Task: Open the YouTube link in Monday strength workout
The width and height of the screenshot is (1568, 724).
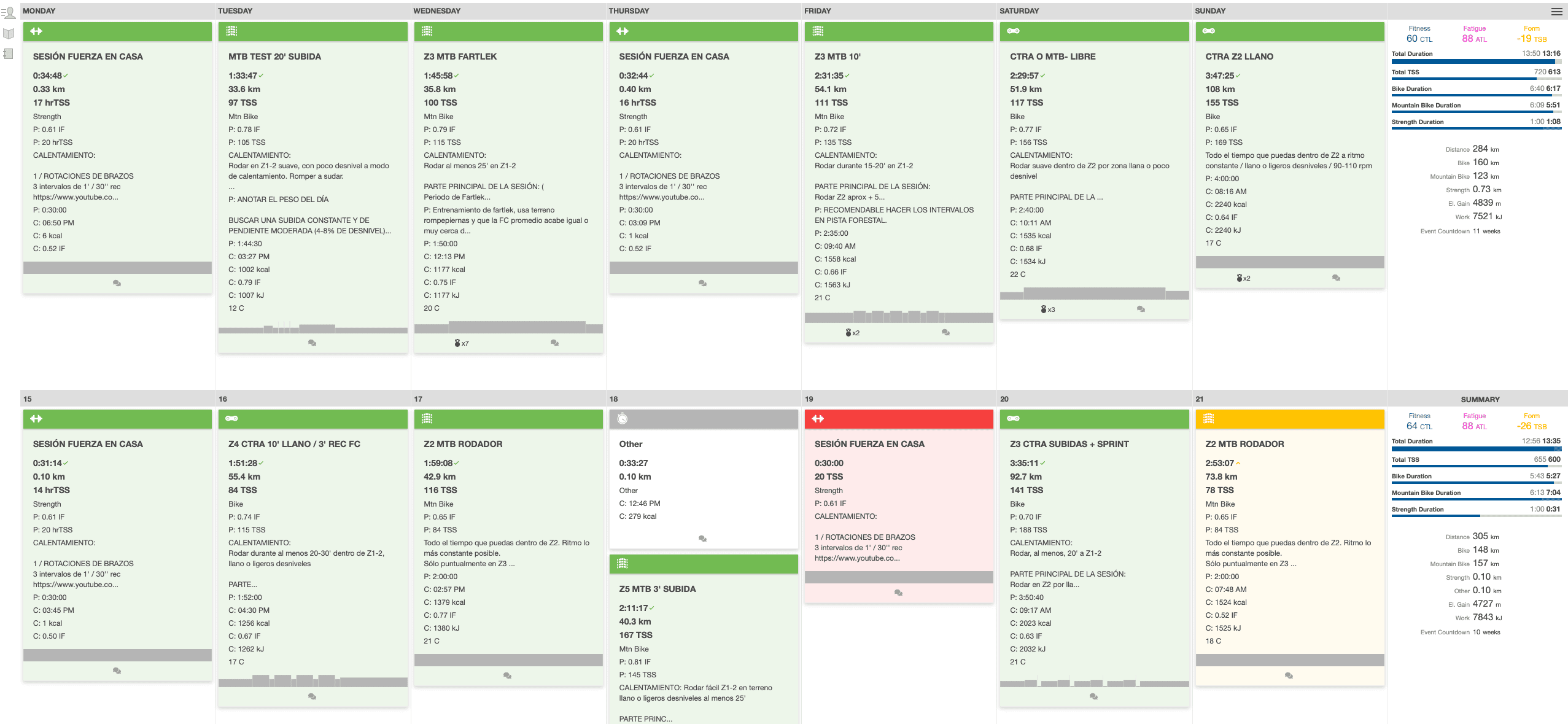Action: [x=75, y=197]
